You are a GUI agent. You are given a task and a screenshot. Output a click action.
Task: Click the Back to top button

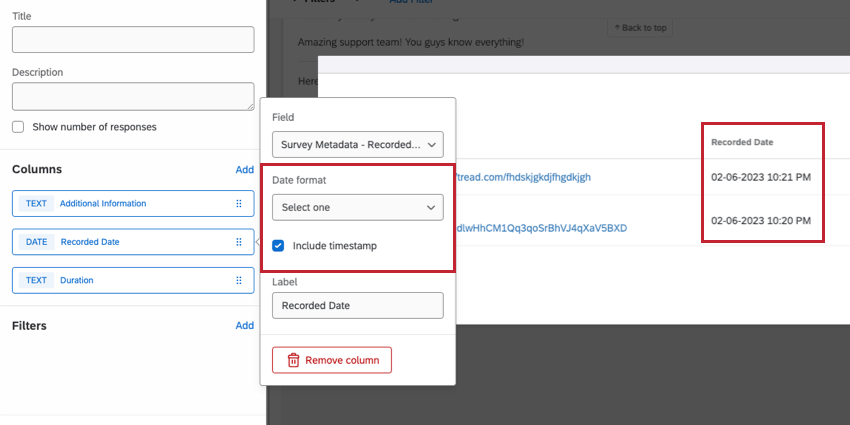(x=640, y=28)
